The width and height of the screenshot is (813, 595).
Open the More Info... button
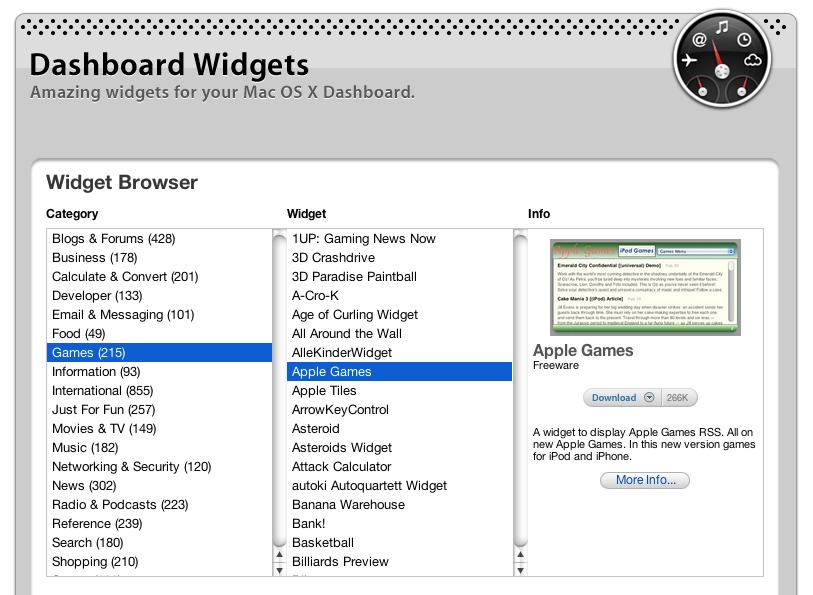[x=645, y=480]
